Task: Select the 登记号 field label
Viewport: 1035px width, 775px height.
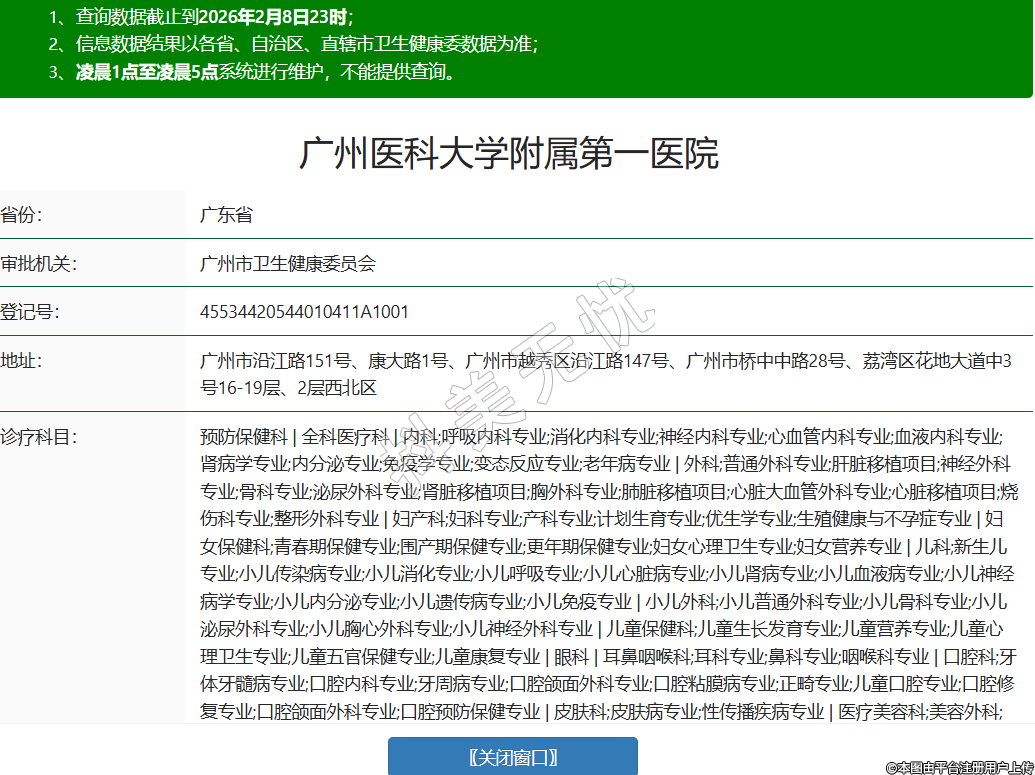Action: coord(30,312)
